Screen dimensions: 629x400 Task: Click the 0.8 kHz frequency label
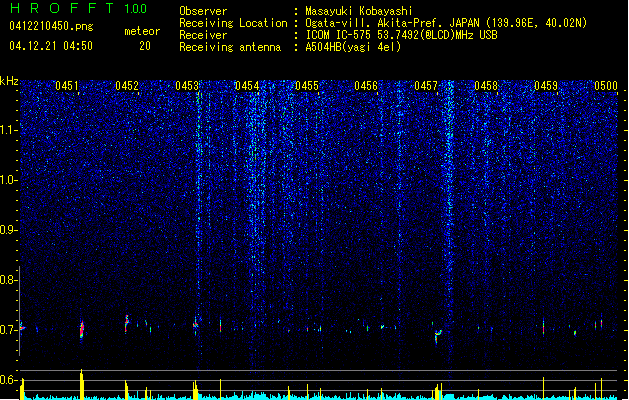9,280
